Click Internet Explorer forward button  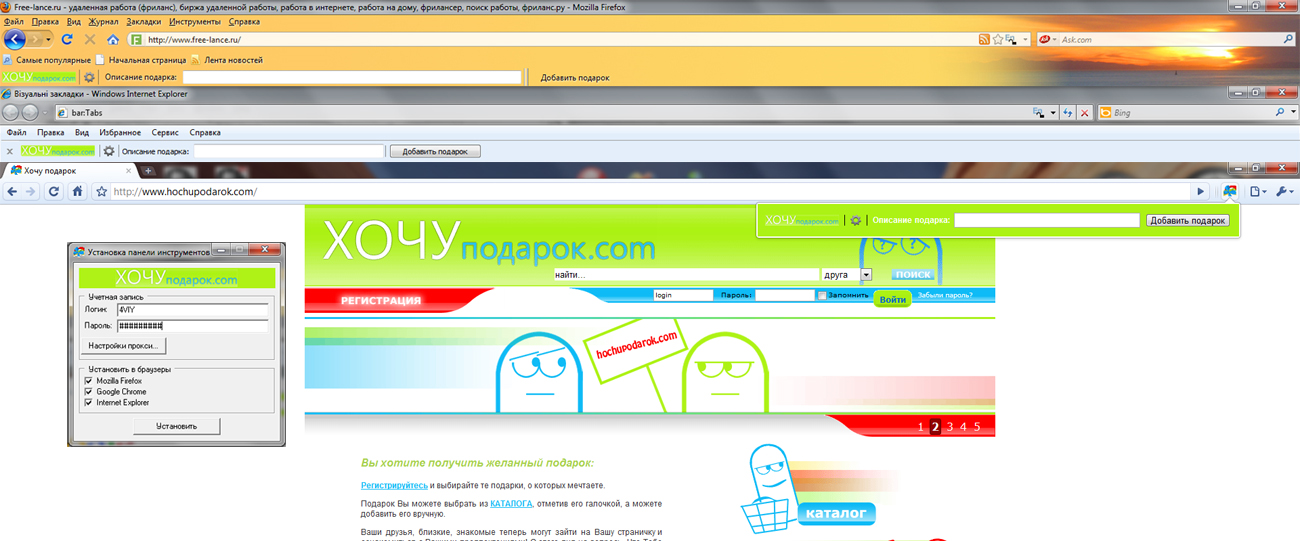[x=30, y=113]
